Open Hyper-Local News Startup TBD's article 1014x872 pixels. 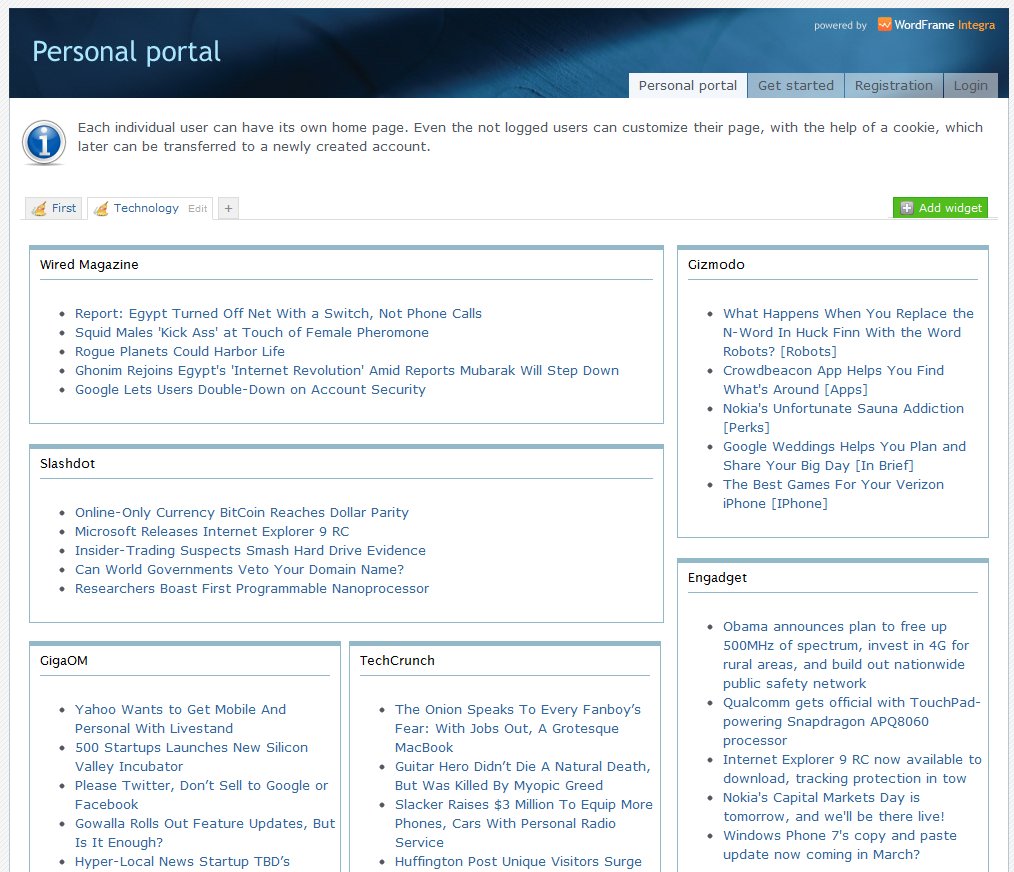[x=182, y=862]
